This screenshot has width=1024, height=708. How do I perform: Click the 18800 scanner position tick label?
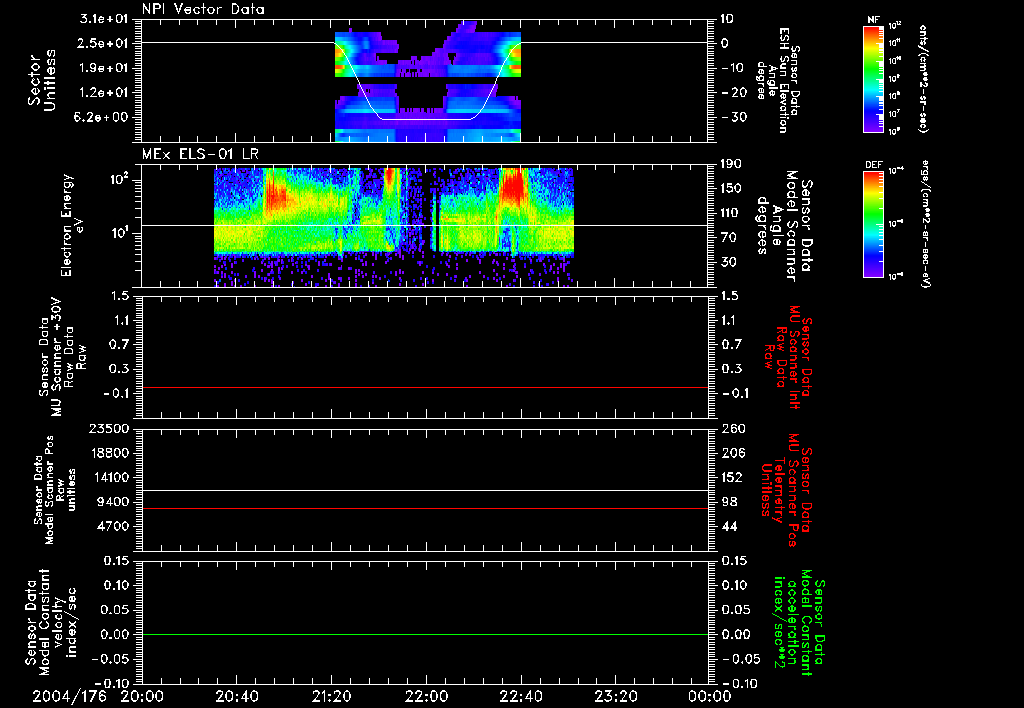[x=109, y=453]
